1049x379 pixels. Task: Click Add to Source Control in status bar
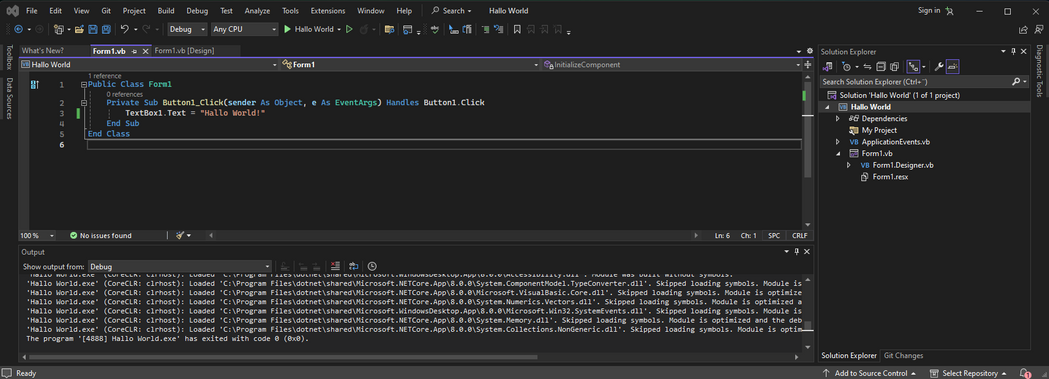point(869,373)
